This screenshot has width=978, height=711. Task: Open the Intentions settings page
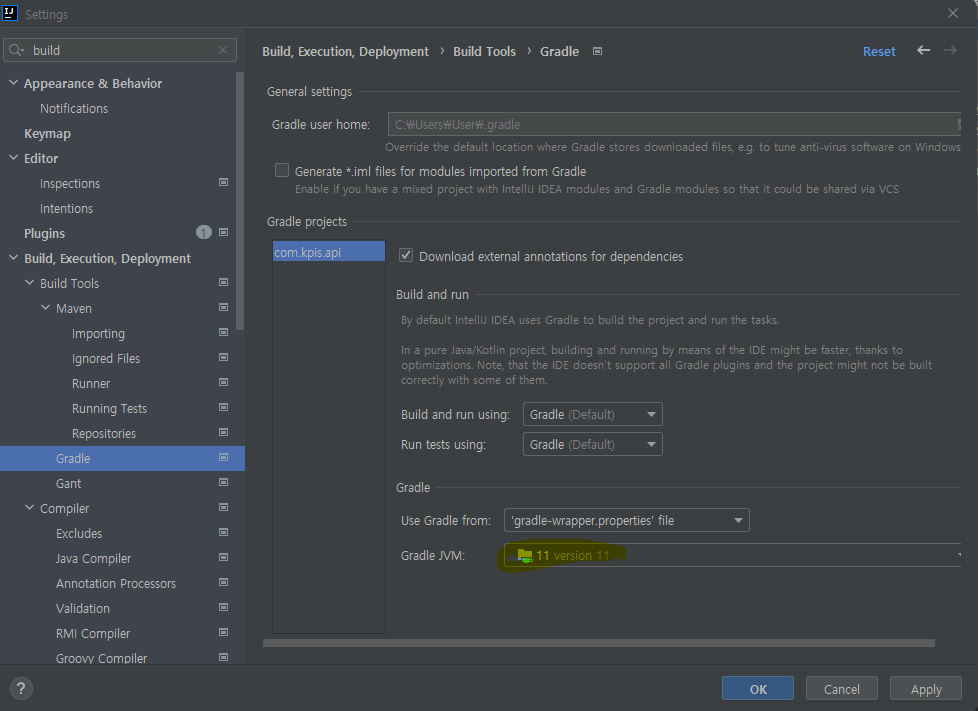point(66,208)
